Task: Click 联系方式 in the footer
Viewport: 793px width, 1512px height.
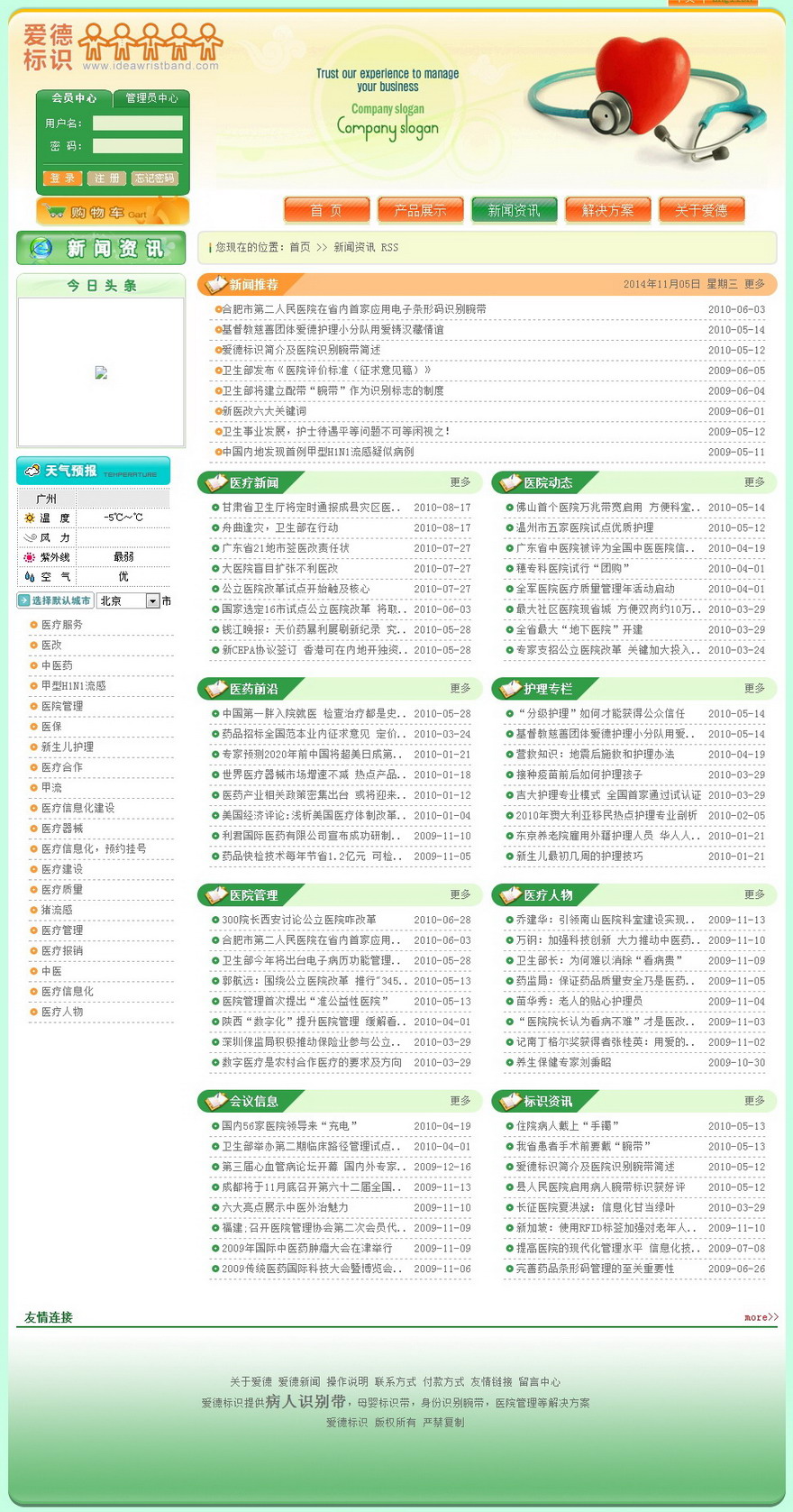Action: point(396,1381)
